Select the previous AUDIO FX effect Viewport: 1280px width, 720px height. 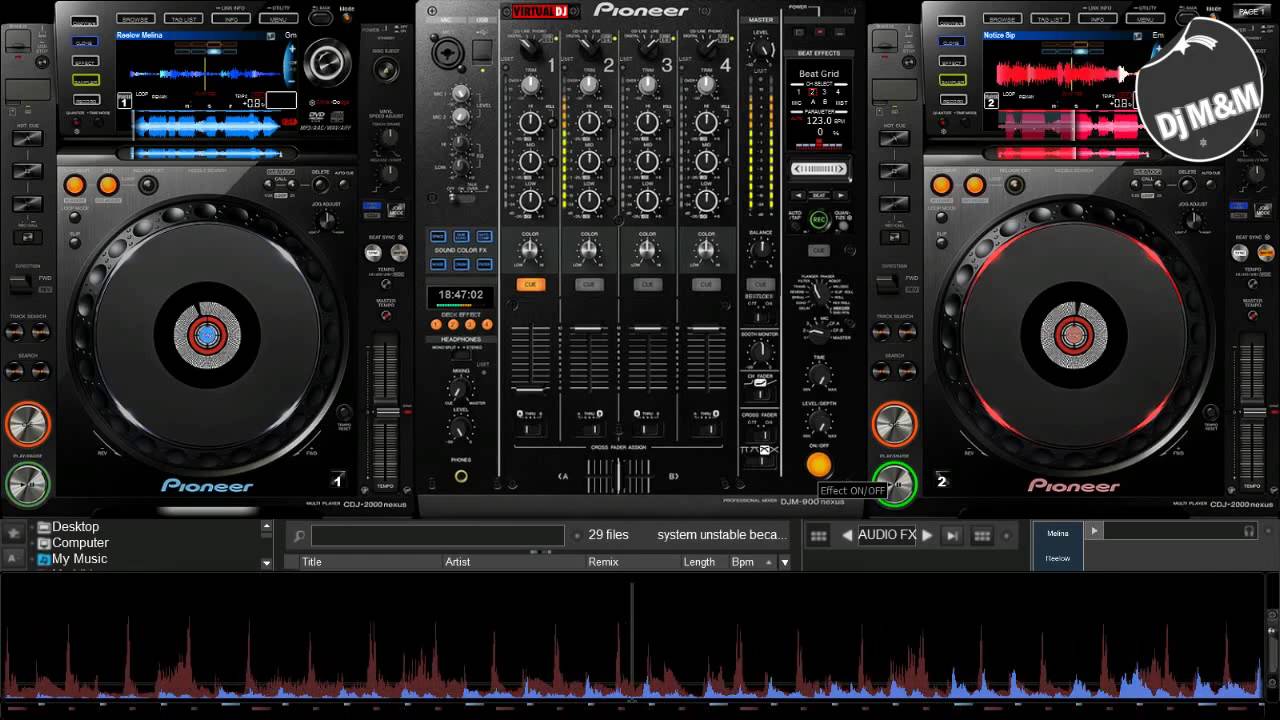point(847,535)
